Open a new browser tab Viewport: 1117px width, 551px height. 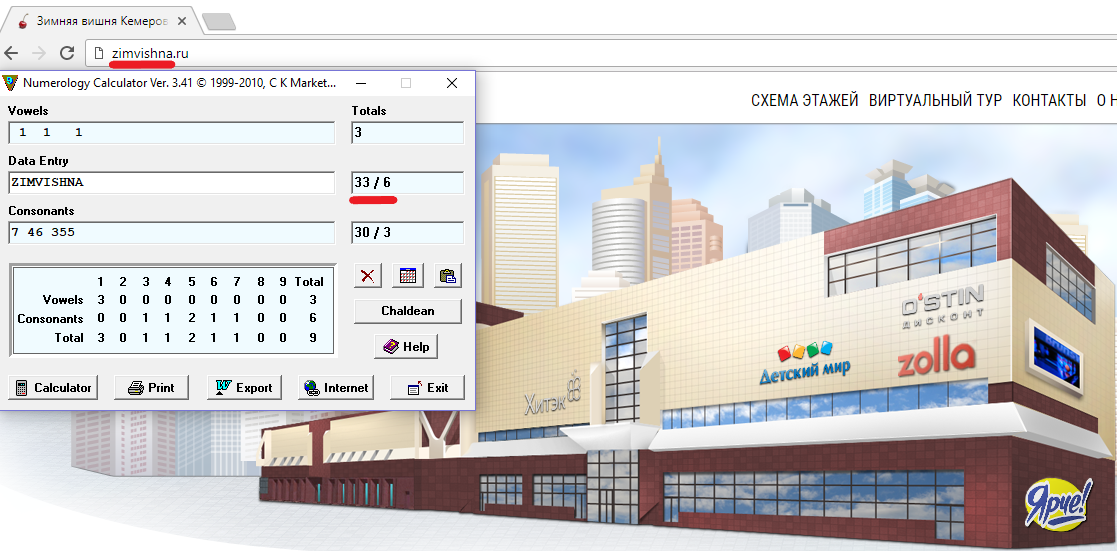pos(219,22)
